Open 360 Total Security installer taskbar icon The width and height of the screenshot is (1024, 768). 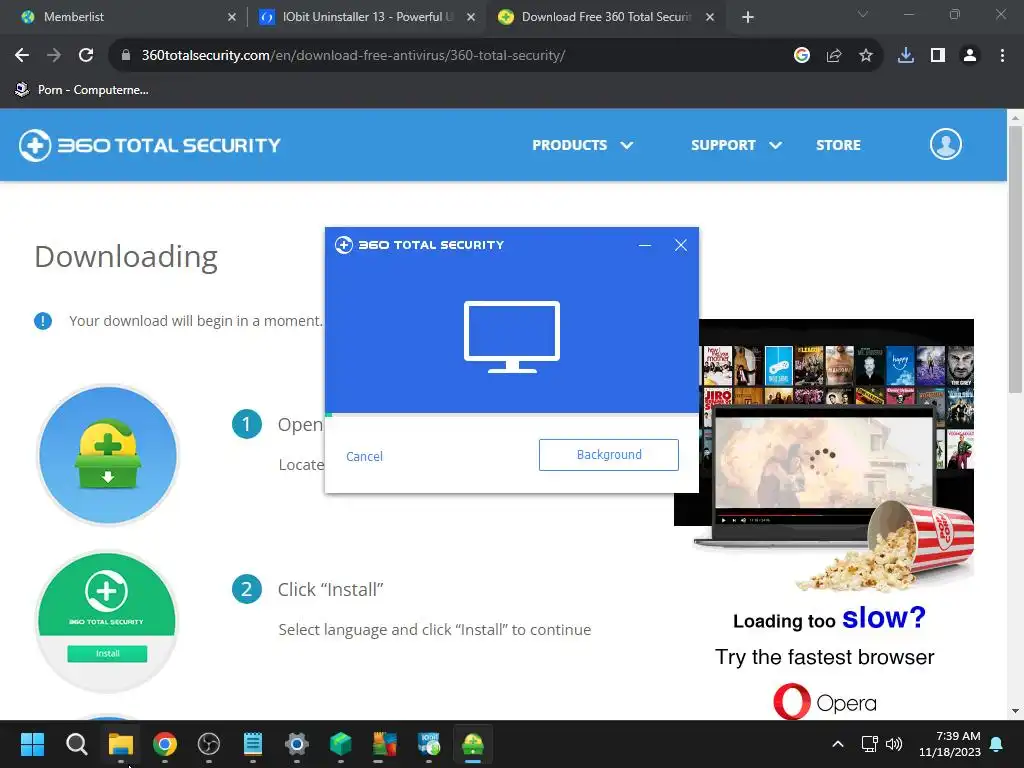point(473,744)
